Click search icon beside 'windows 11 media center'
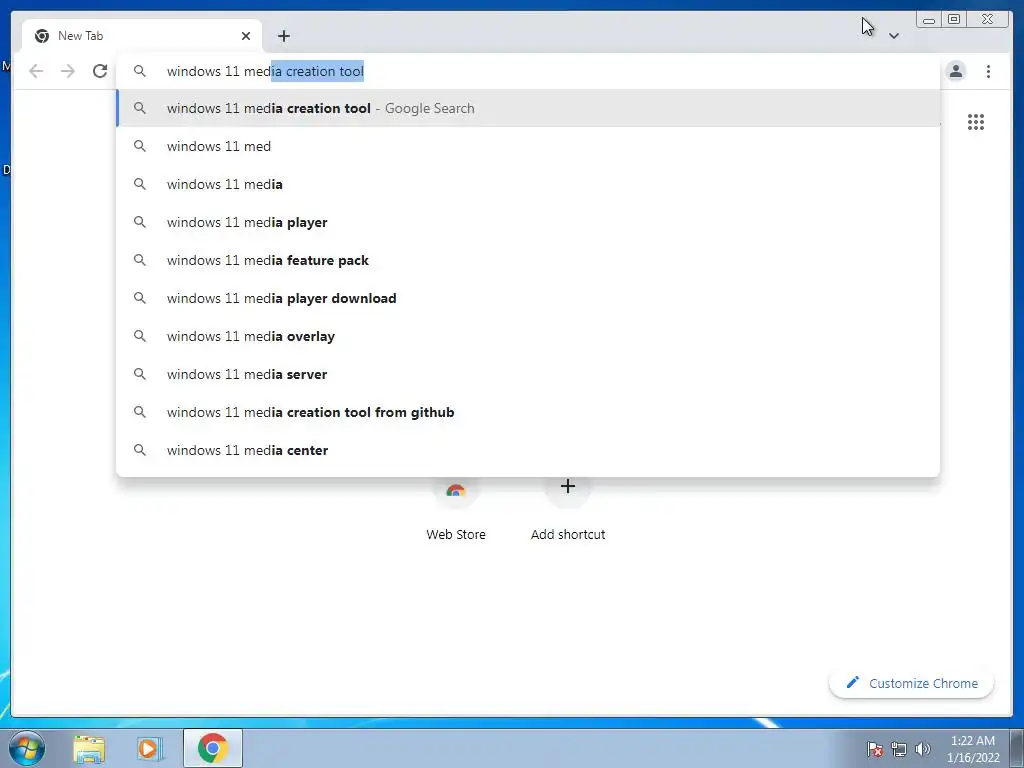The height and width of the screenshot is (768, 1024). [x=140, y=450]
